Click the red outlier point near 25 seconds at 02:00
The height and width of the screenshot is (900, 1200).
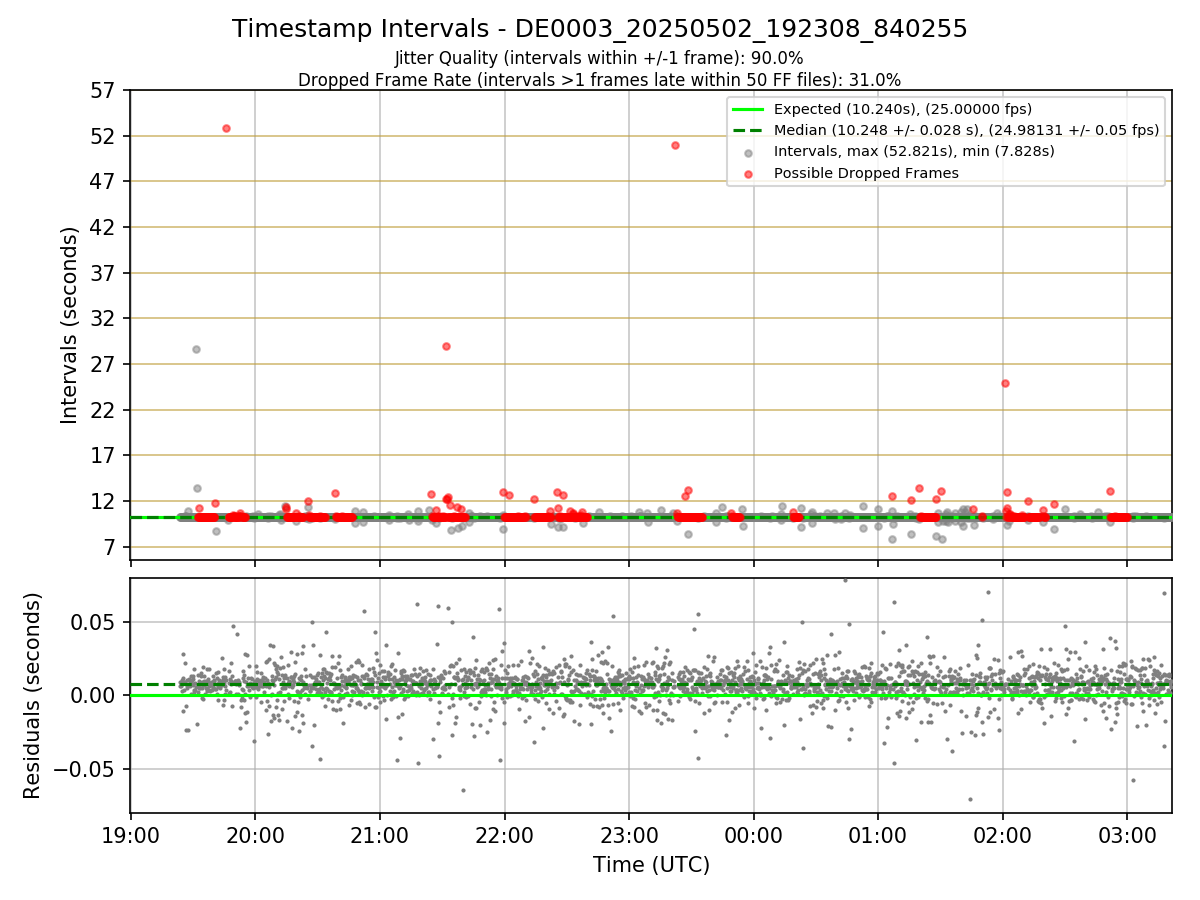(x=1005, y=383)
